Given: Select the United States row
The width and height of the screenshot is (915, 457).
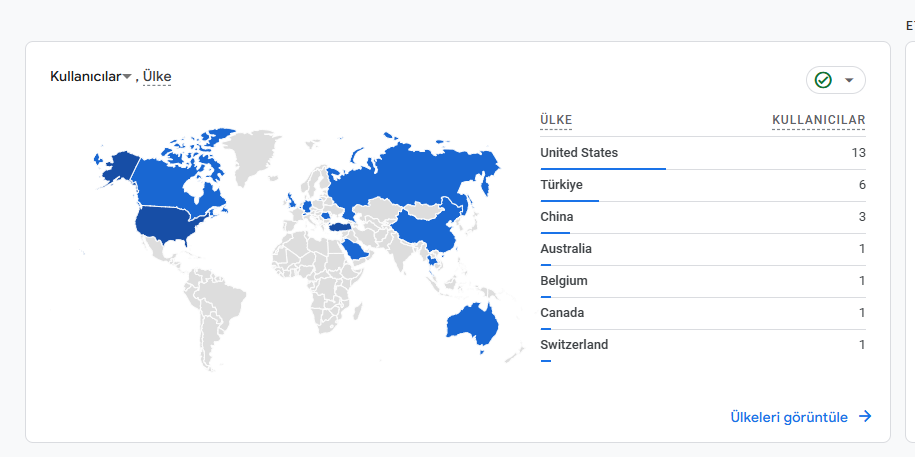Looking at the screenshot, I should (x=703, y=154).
